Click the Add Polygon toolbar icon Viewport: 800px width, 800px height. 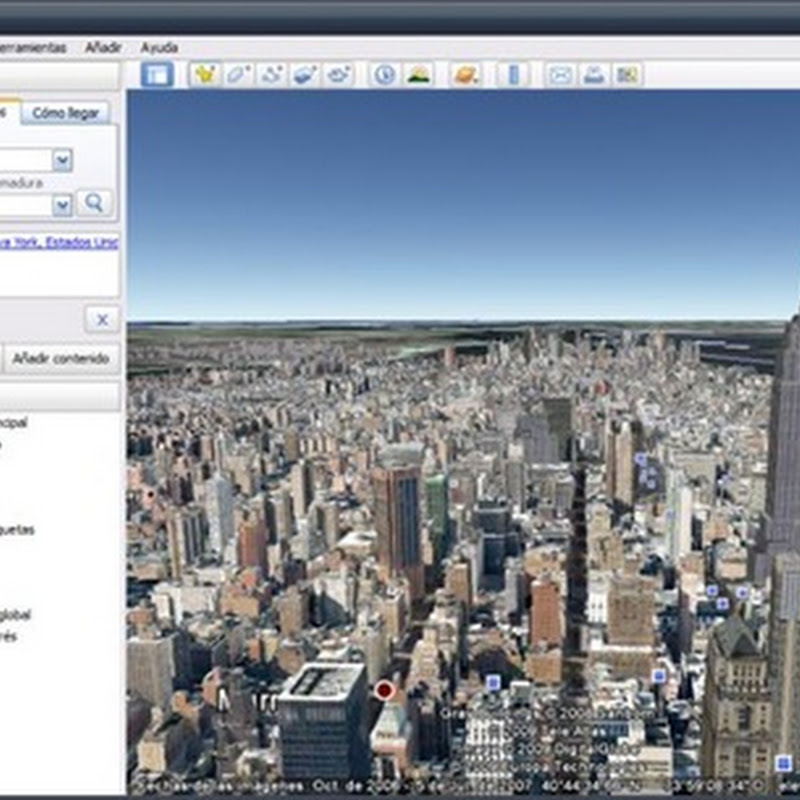238,75
